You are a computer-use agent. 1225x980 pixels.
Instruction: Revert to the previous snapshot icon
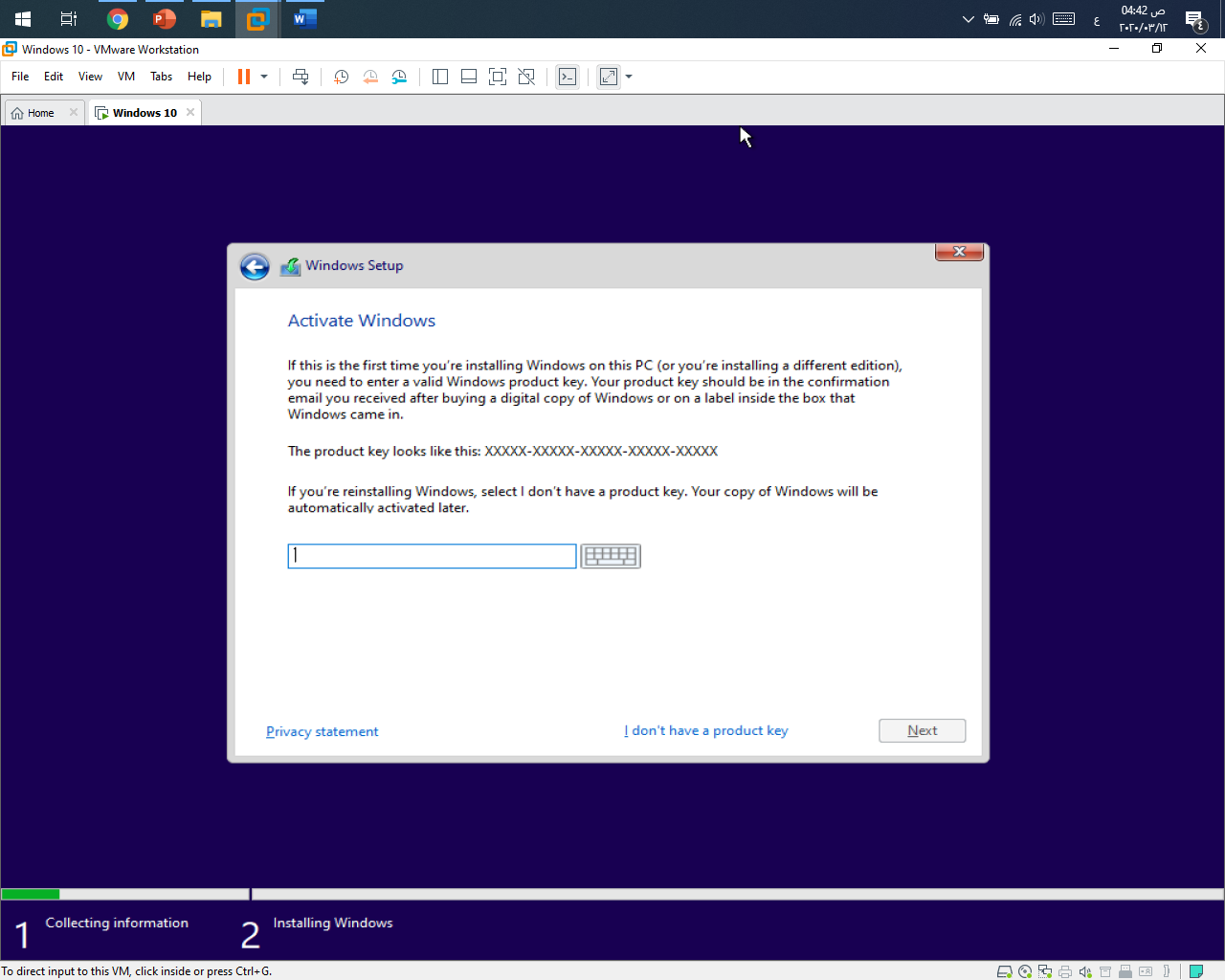tap(370, 77)
